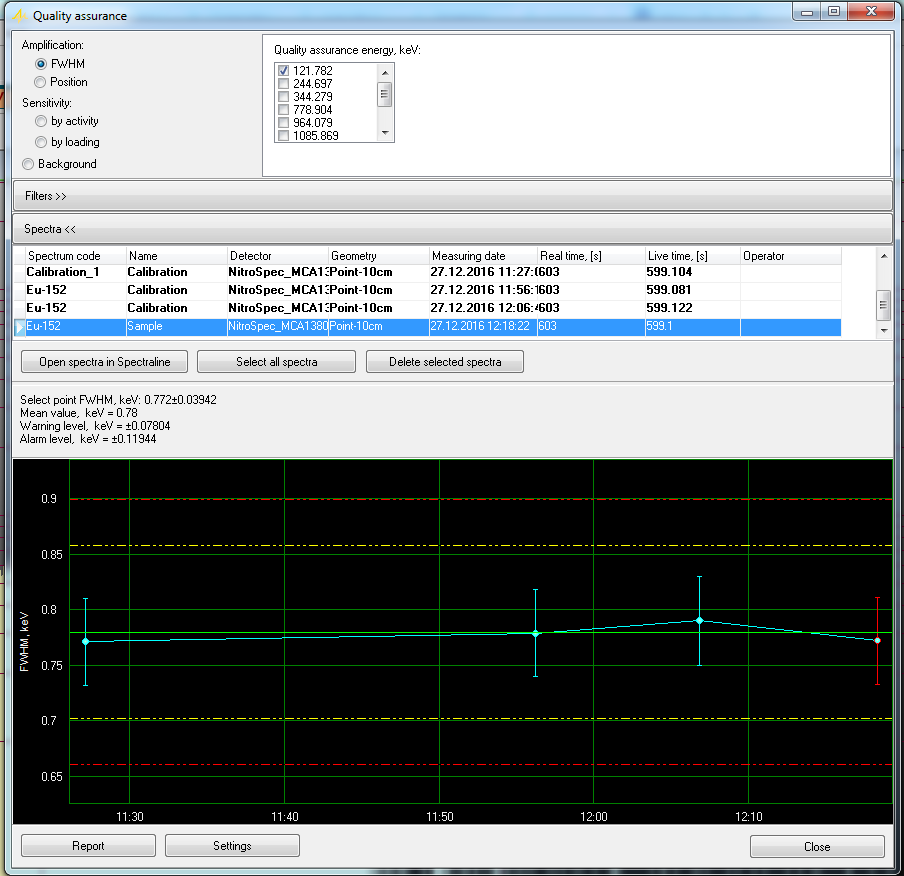Tick the 1085.869 keV energy checkbox
The image size is (904, 876).
(x=283, y=136)
